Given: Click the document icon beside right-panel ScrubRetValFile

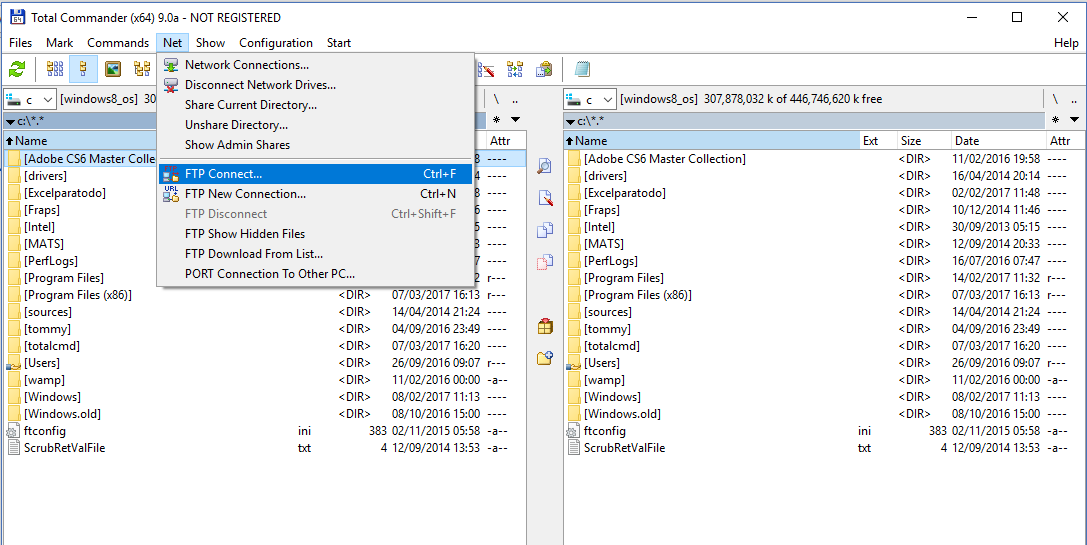Looking at the screenshot, I should (573, 448).
